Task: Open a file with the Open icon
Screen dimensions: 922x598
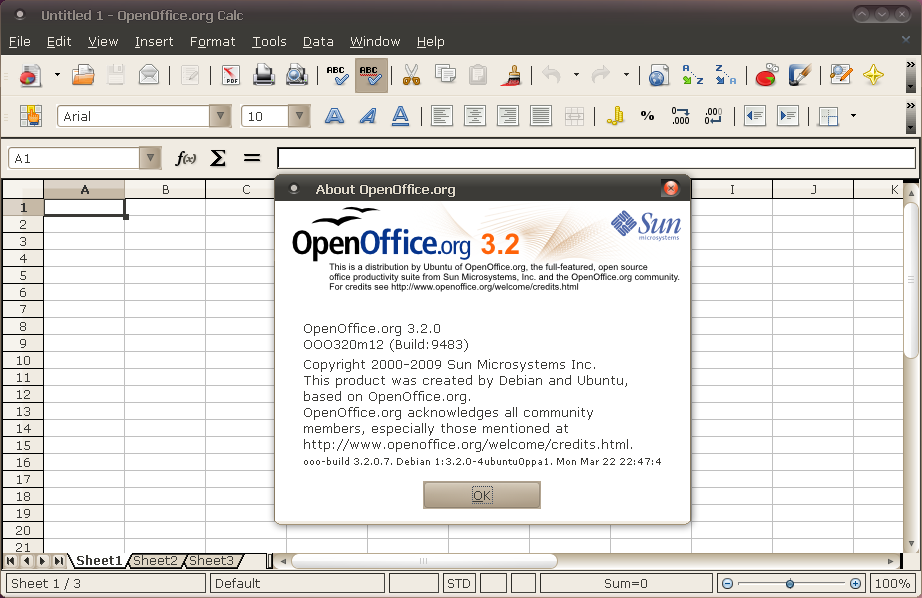Action: click(x=83, y=75)
